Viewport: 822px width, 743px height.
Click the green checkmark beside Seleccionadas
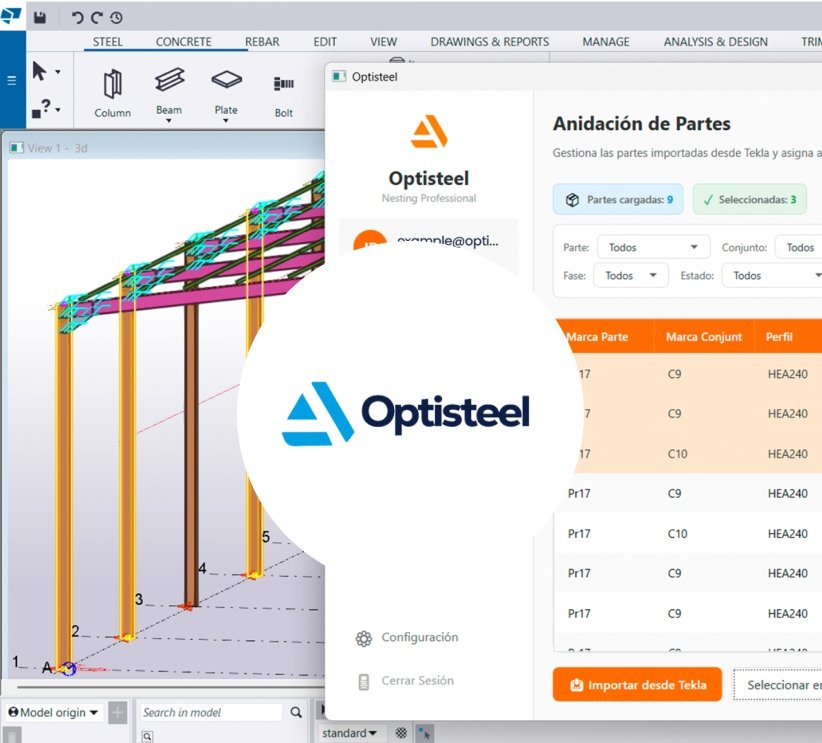pyautogui.click(x=708, y=200)
